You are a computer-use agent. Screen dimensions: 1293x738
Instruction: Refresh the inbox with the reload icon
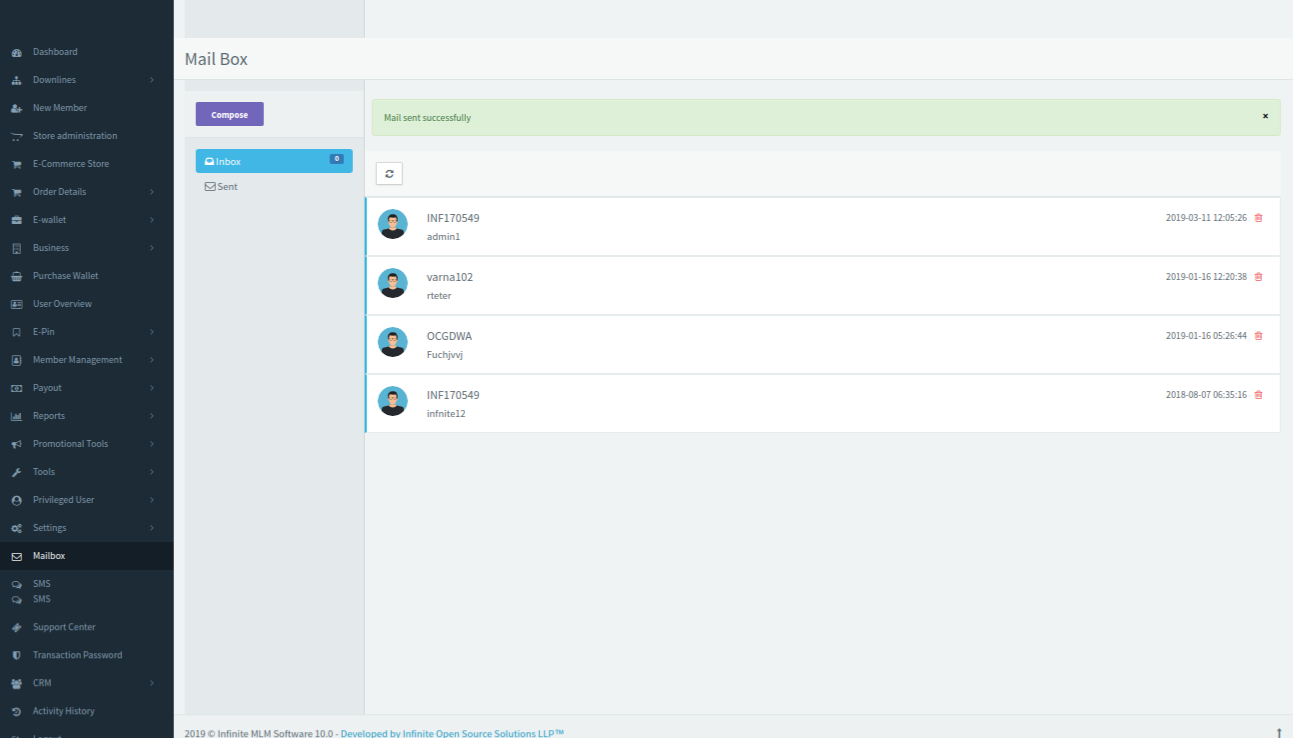point(389,174)
